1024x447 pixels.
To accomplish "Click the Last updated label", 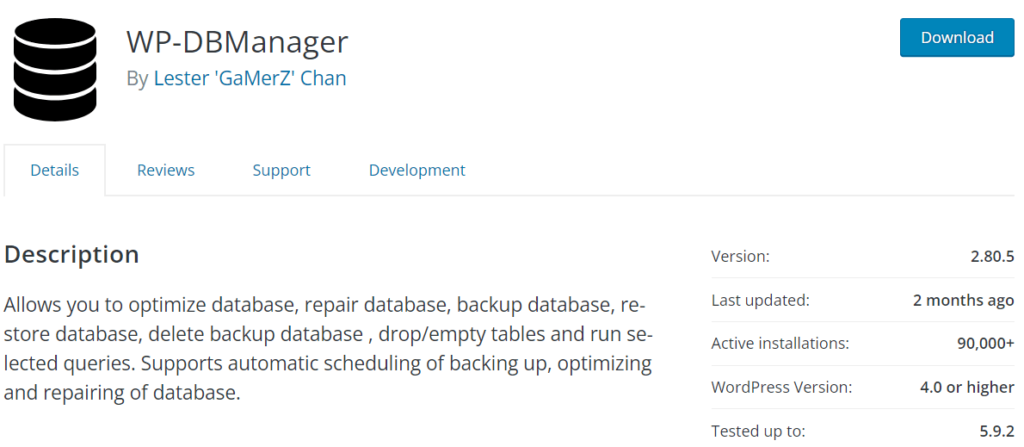I will [760, 300].
